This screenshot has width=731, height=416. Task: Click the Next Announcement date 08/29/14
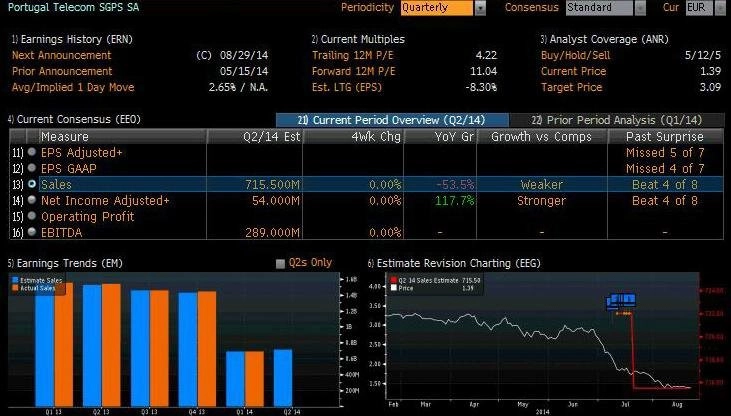coord(244,55)
